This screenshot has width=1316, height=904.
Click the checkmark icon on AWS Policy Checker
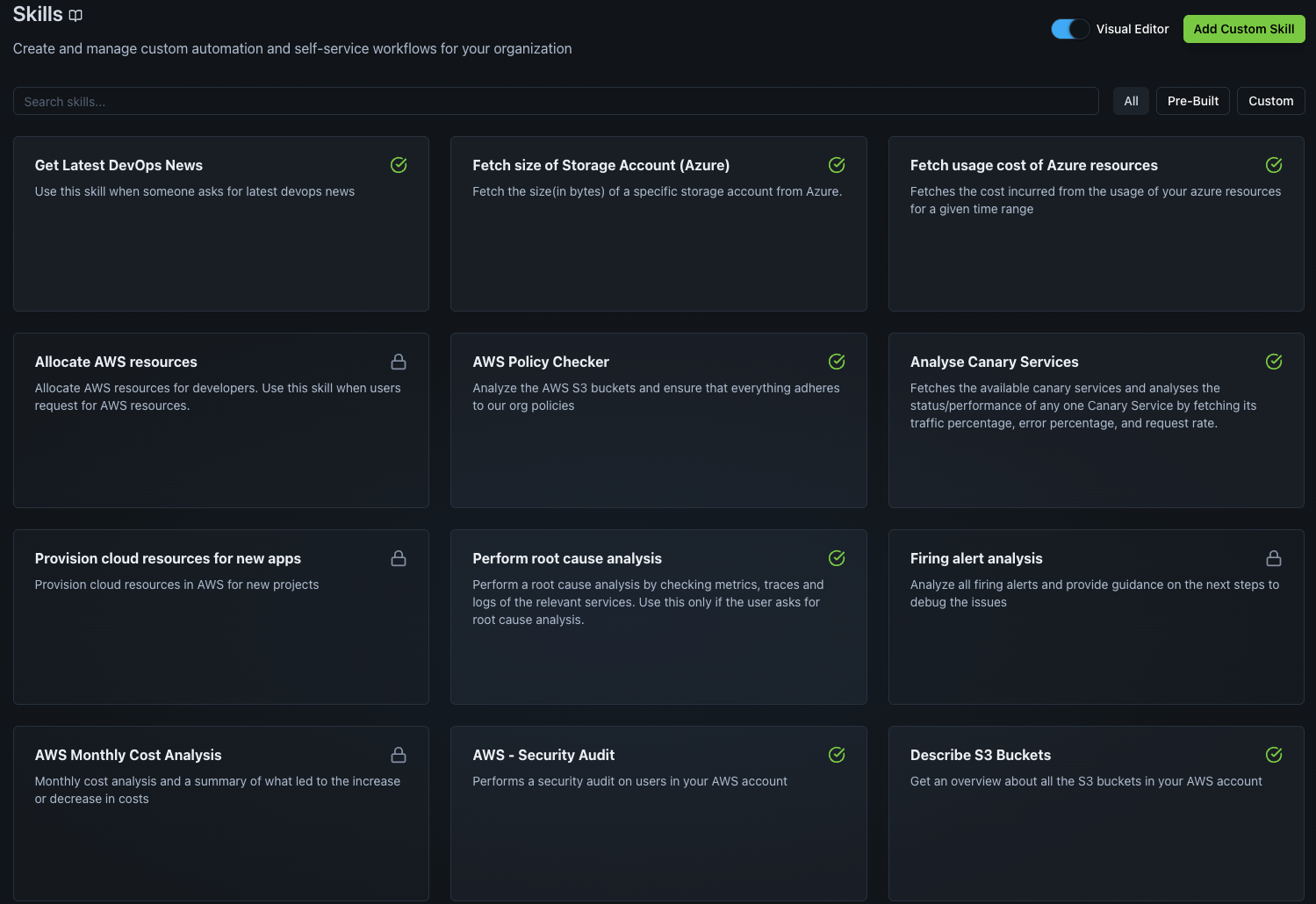837,362
